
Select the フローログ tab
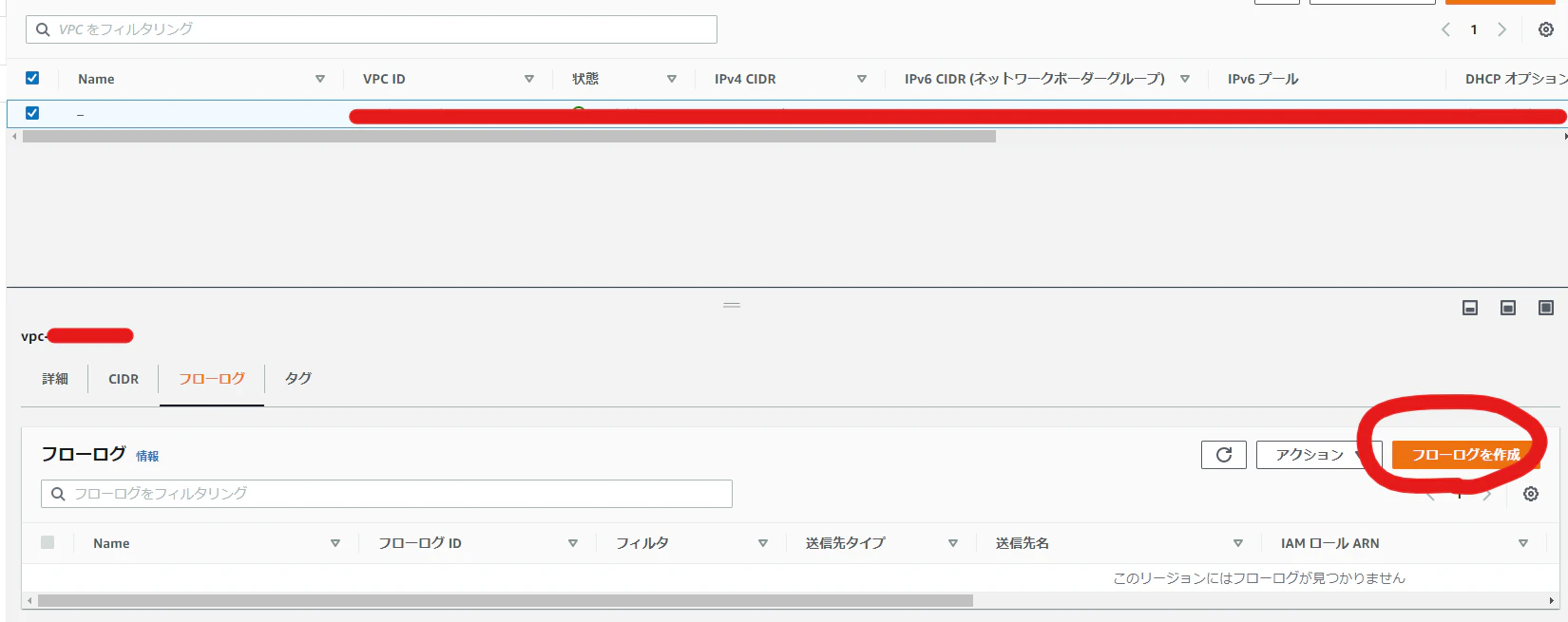(x=212, y=379)
